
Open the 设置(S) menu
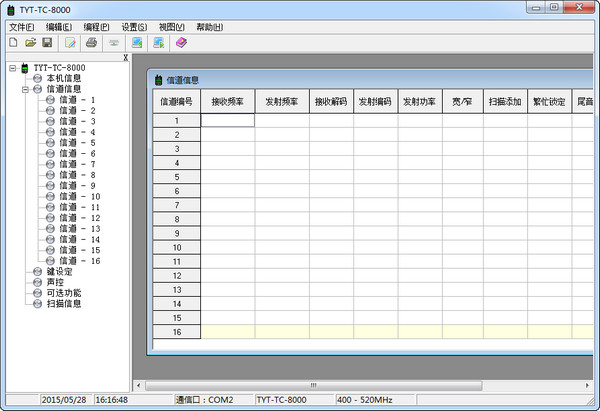(134, 27)
